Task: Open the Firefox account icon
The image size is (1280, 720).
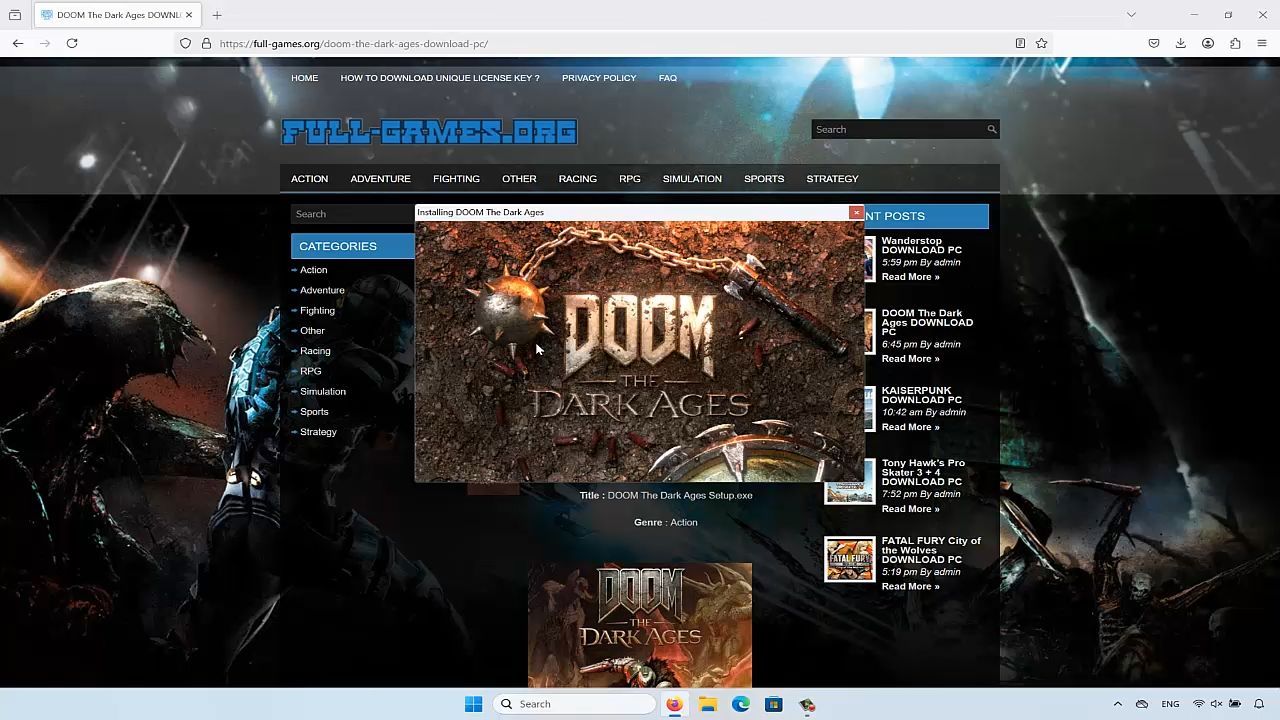Action: (1208, 43)
